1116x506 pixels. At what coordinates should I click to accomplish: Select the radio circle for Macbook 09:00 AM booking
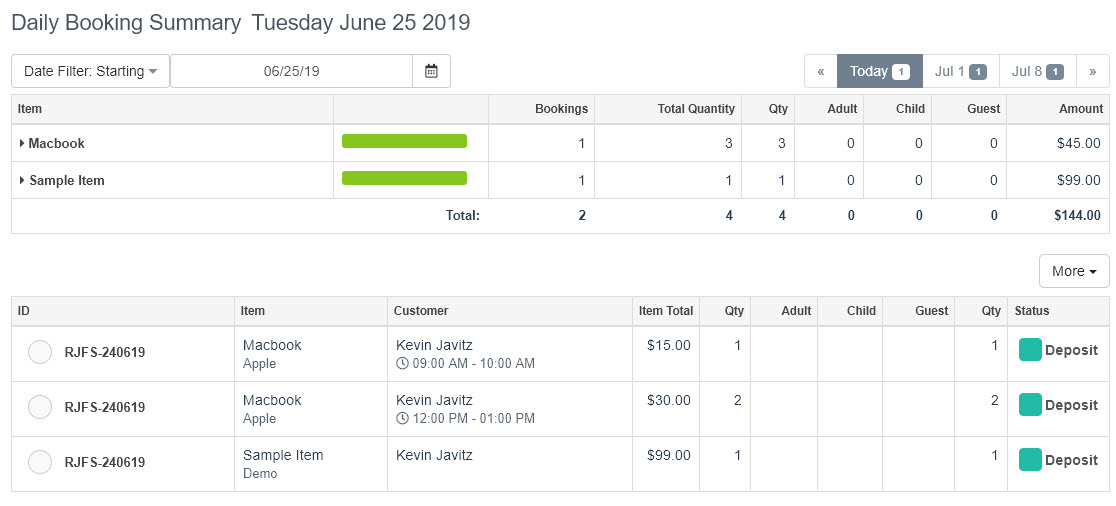(40, 352)
